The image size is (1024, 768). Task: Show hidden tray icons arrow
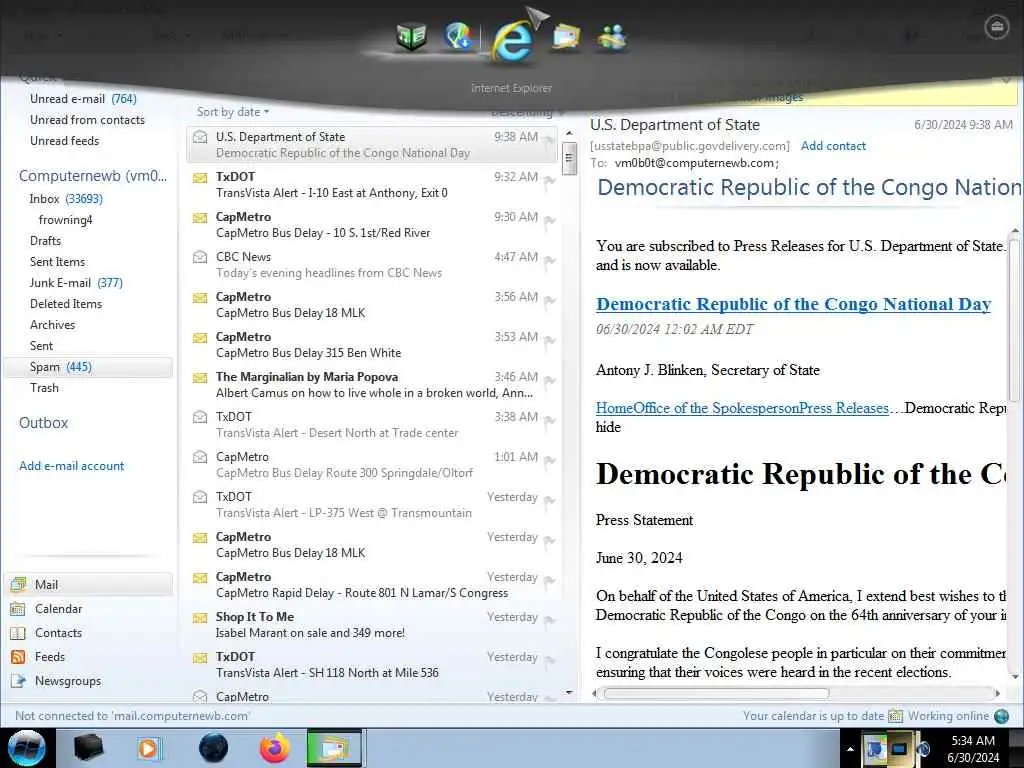coord(850,749)
